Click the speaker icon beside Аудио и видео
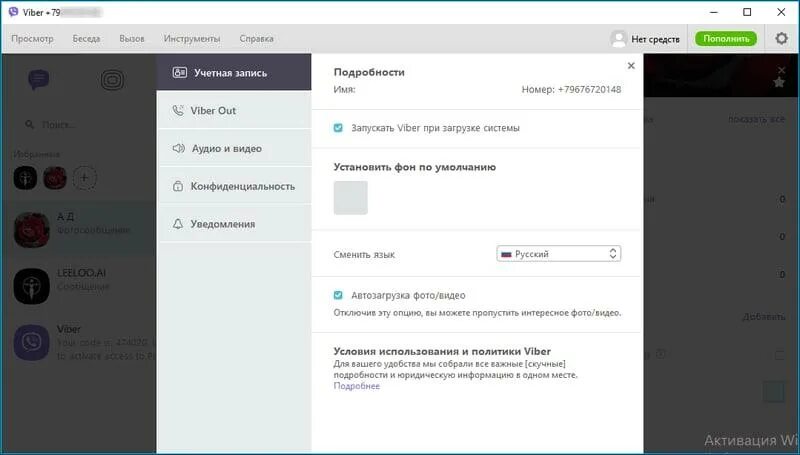This screenshot has height=455, width=800. (x=178, y=148)
